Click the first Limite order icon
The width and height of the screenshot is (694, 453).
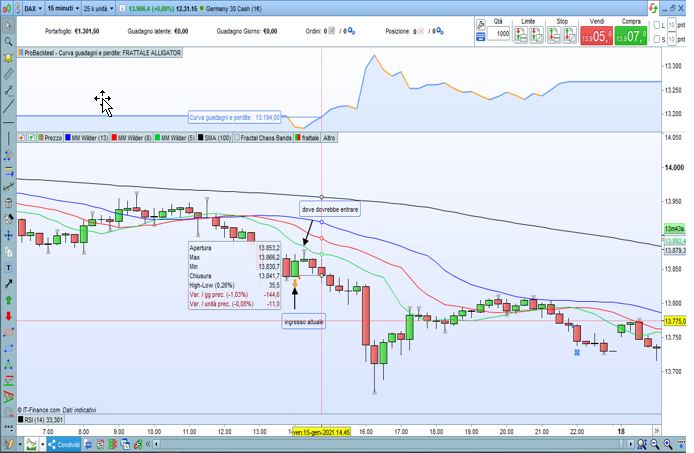click(520, 35)
